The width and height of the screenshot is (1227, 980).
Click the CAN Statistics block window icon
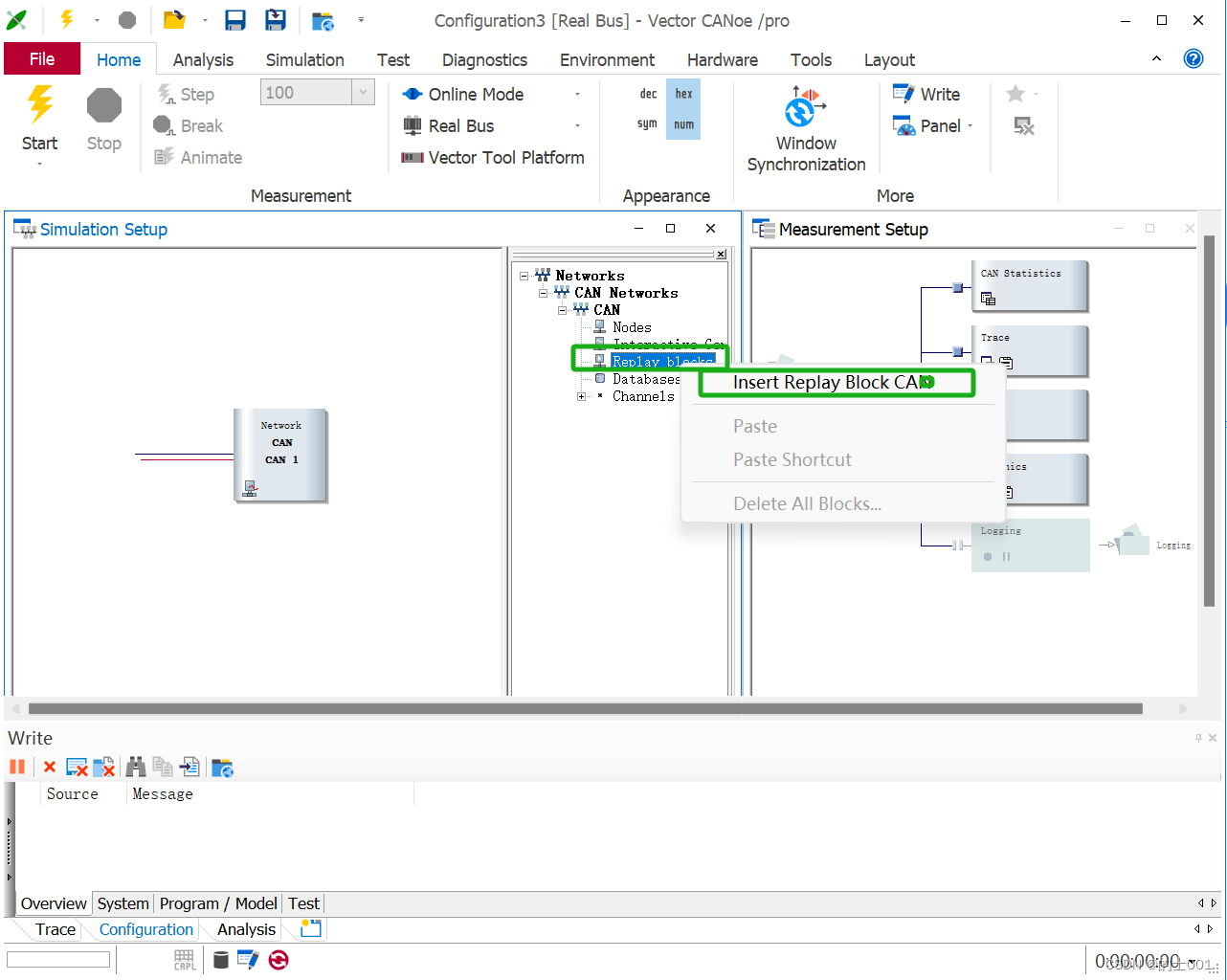(989, 299)
